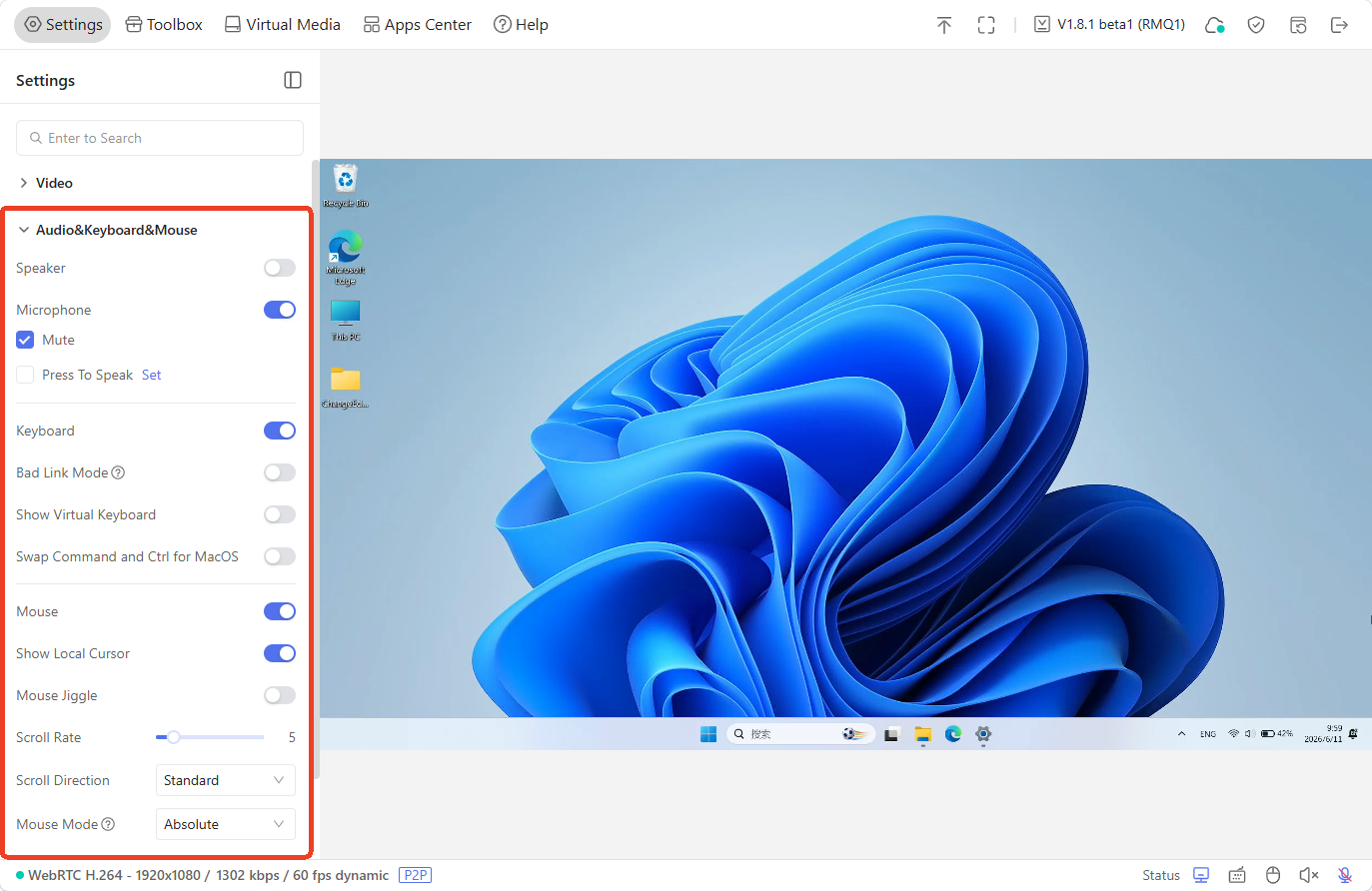Click the status bar keyboard icon

pos(1237,875)
